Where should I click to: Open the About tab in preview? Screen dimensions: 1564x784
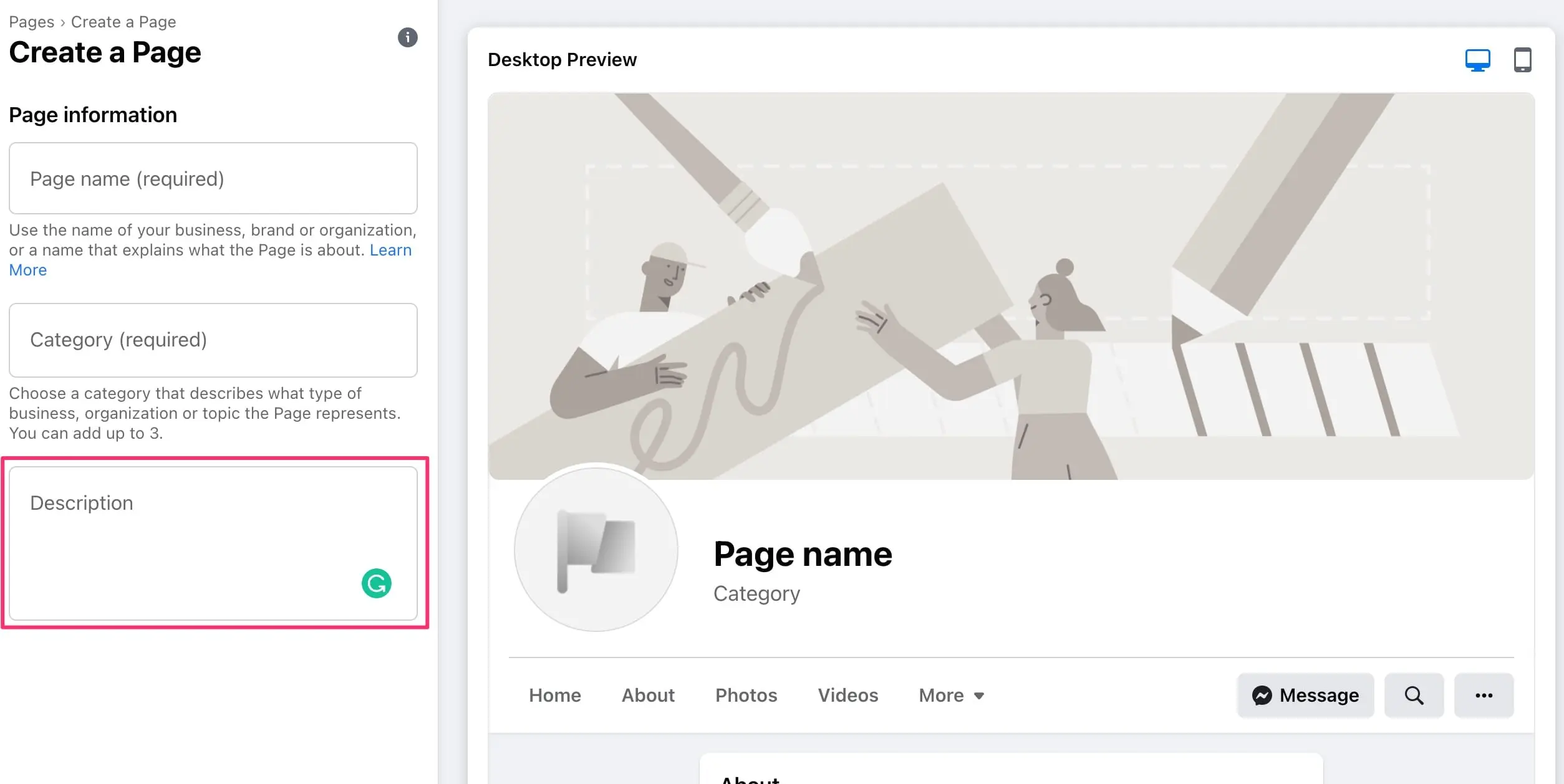click(x=648, y=696)
